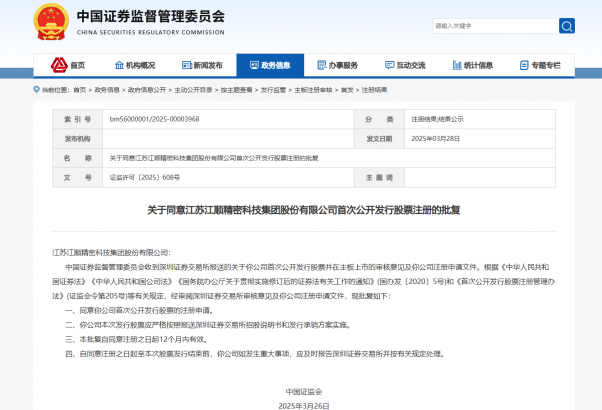Click the 中国证监会 signature line
The height and width of the screenshot is (410, 602).
[x=304, y=392]
